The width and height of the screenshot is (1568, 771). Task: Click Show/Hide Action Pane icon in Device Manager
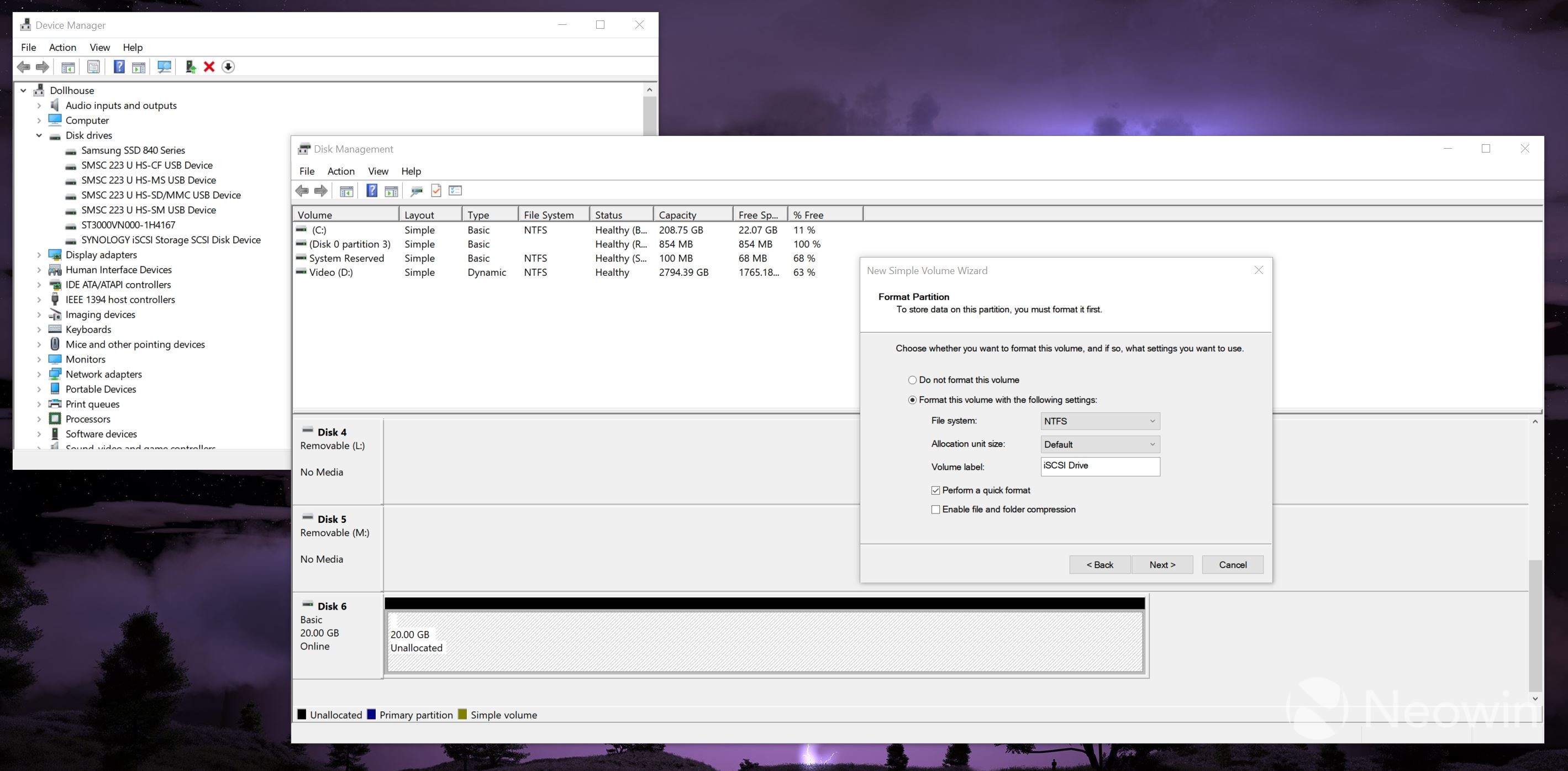point(139,67)
